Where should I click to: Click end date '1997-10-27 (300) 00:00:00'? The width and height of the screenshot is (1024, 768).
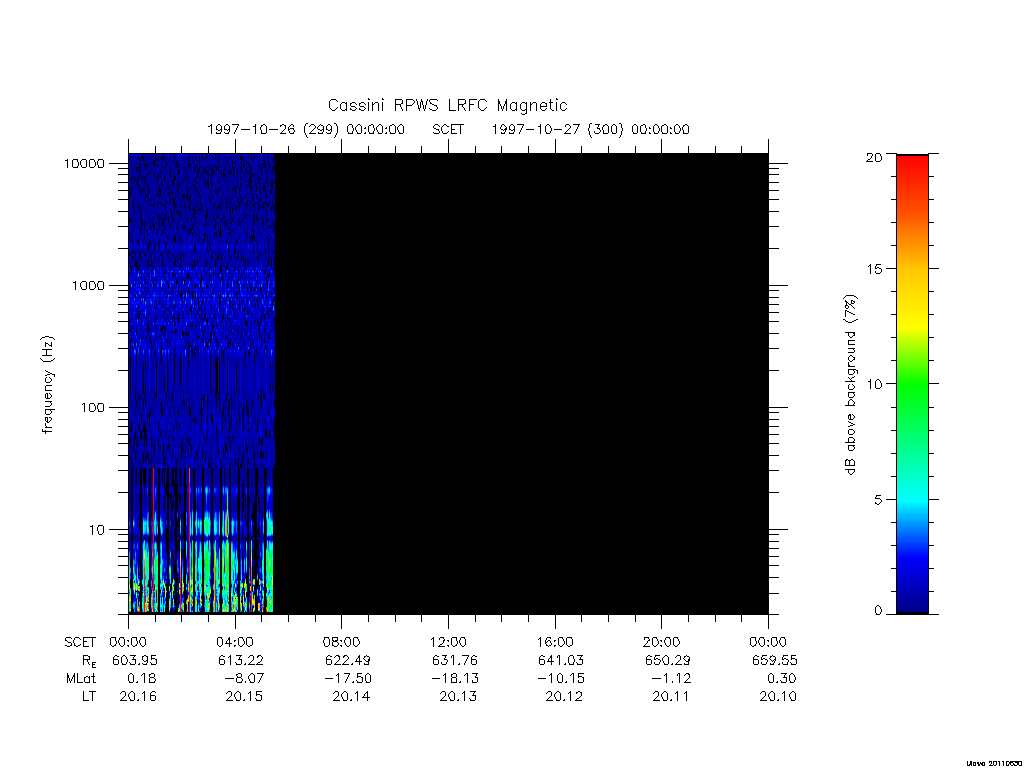(590, 129)
